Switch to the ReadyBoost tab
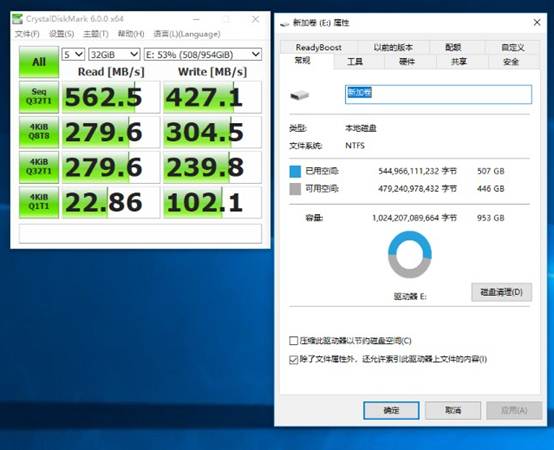 [318, 47]
